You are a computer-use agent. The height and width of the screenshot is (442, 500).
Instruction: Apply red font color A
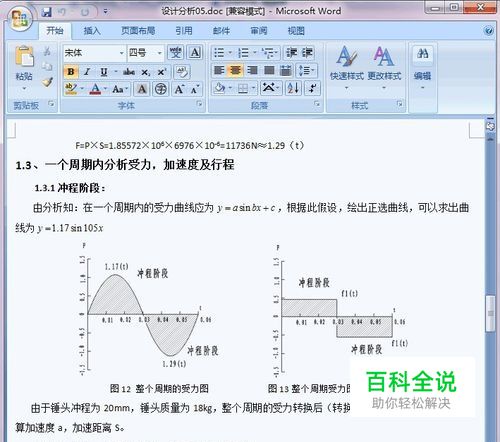pyautogui.click(x=95, y=89)
